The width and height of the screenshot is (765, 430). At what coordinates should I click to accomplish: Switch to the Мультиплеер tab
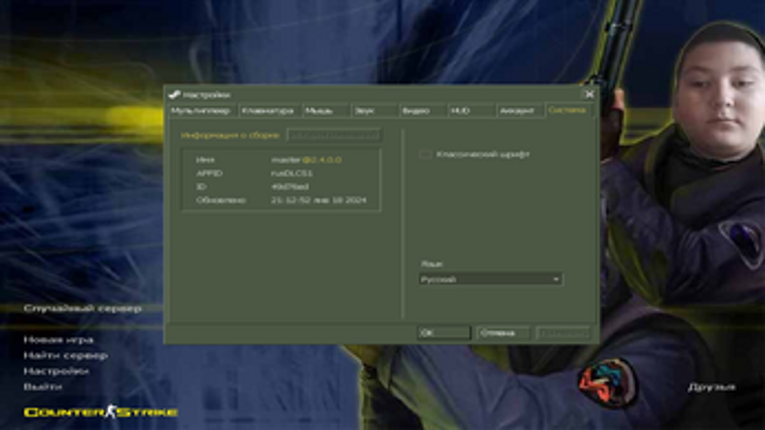tap(202, 111)
